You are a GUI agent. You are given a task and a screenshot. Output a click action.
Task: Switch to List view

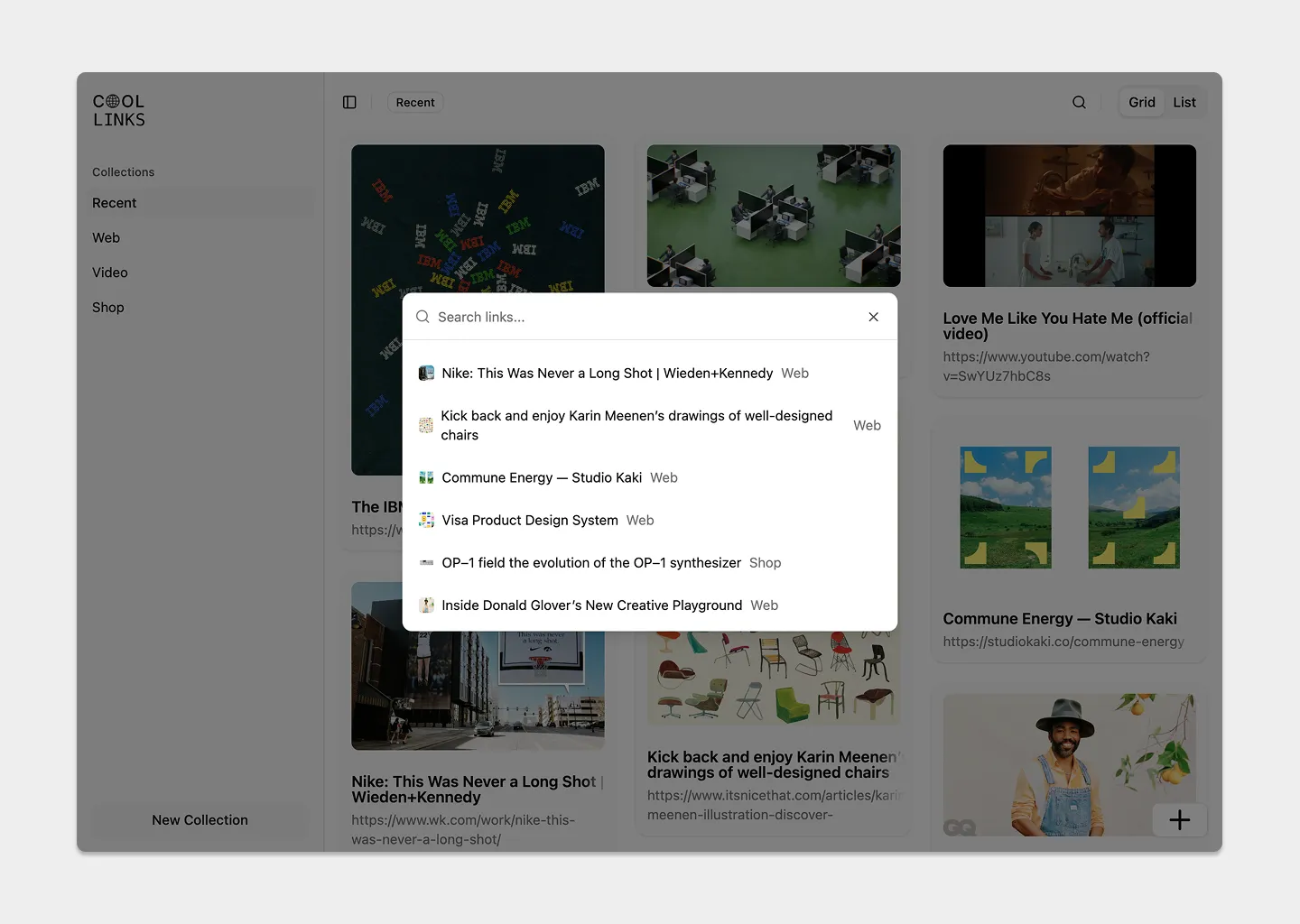(1184, 102)
